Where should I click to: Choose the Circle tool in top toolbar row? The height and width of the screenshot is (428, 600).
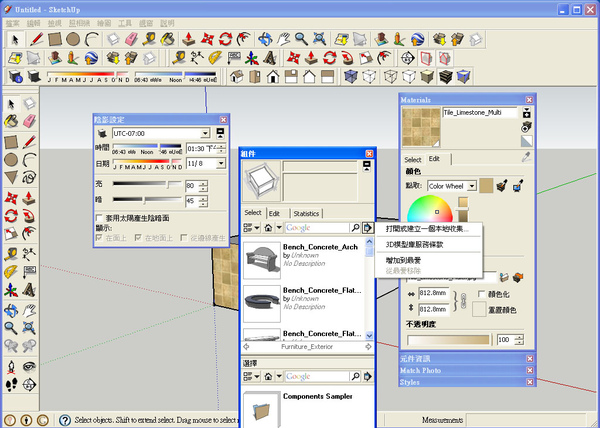point(73,39)
